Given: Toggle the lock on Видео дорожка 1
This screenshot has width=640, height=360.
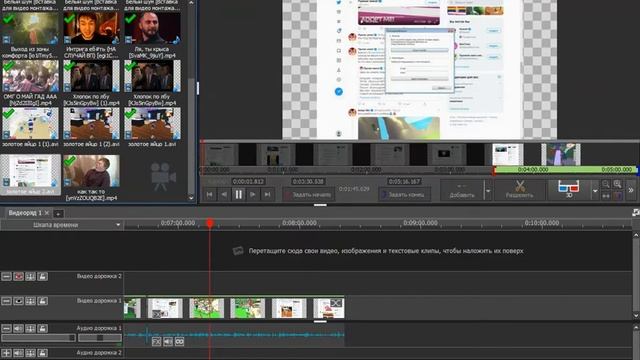Looking at the screenshot, I should tap(42, 301).
